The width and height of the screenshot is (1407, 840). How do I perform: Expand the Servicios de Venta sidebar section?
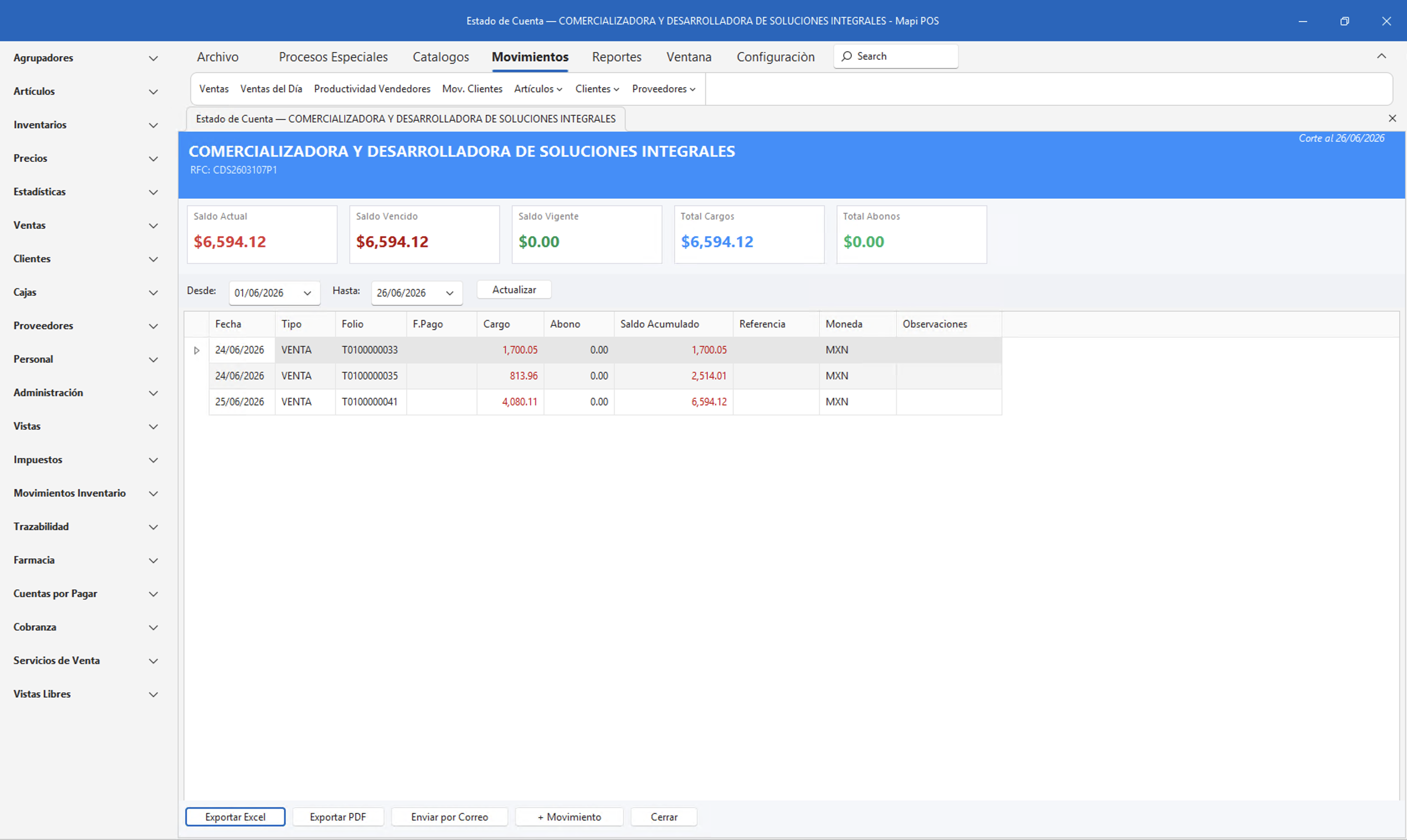point(153,660)
